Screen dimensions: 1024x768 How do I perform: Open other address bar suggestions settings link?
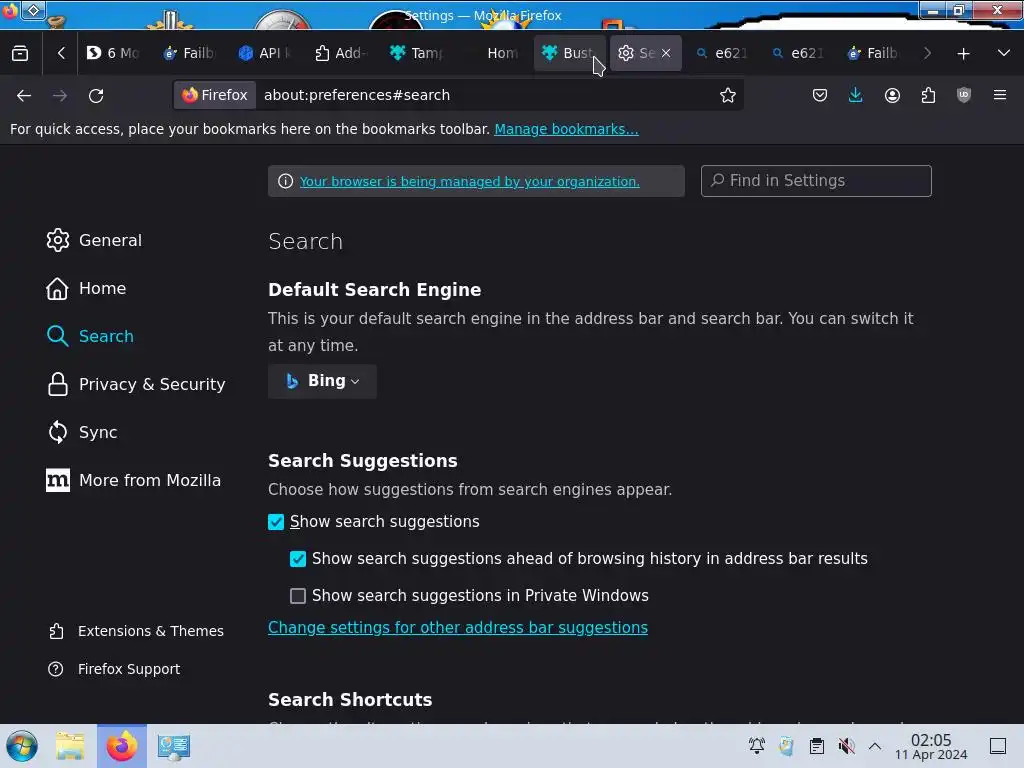point(458,628)
